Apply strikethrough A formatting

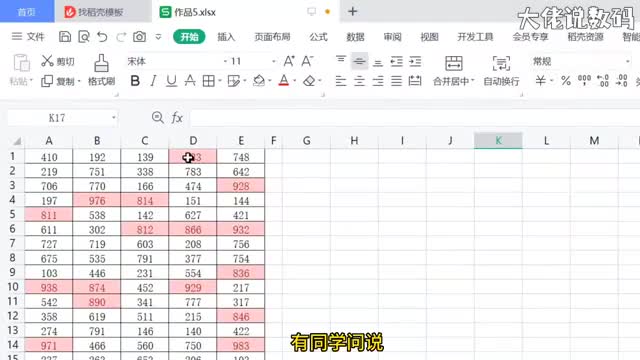coord(190,81)
